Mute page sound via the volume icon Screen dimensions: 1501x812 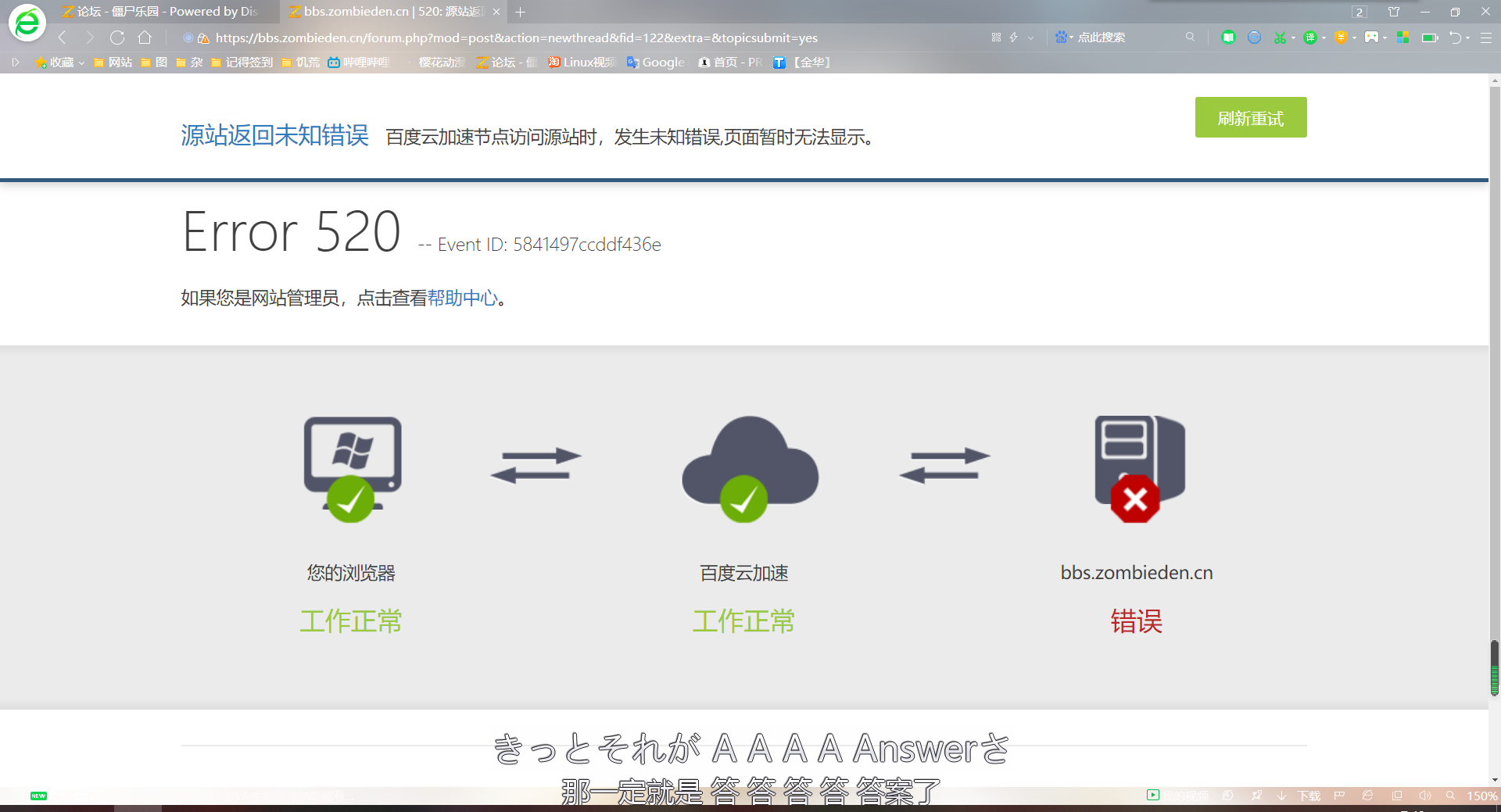click(x=1426, y=796)
